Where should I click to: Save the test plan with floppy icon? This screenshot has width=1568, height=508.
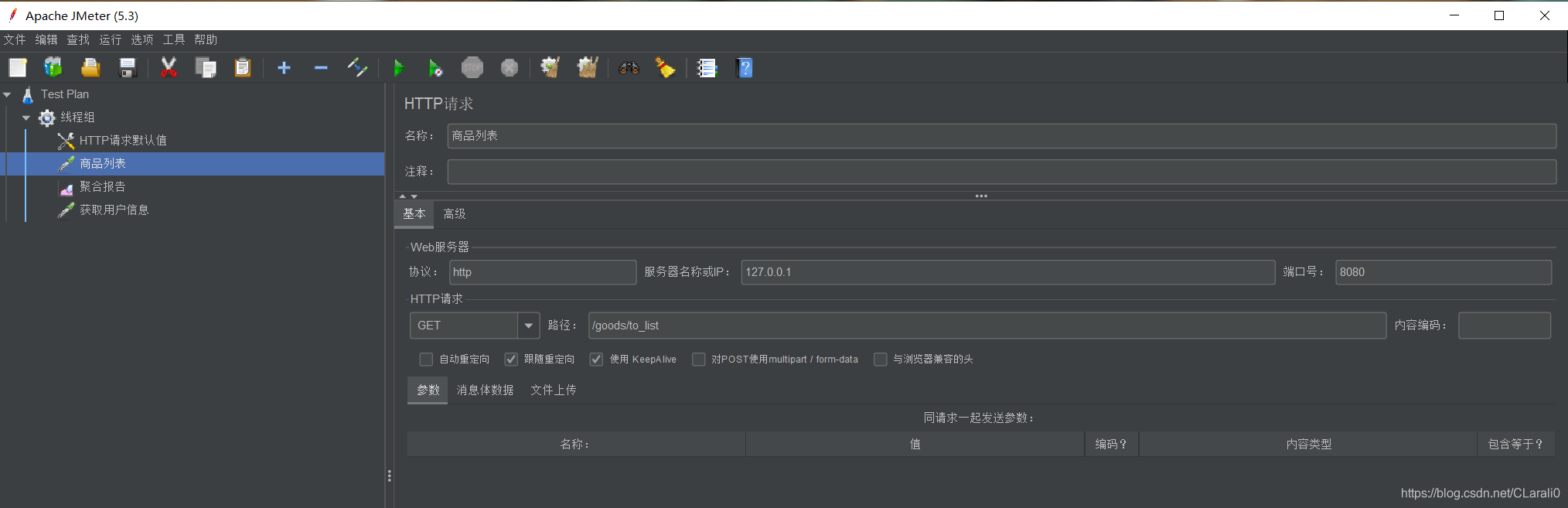coord(128,68)
